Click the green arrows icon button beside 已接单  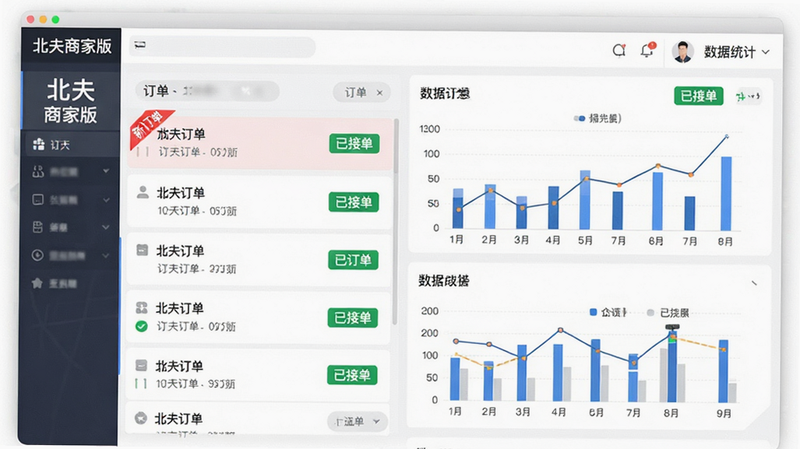click(748, 96)
